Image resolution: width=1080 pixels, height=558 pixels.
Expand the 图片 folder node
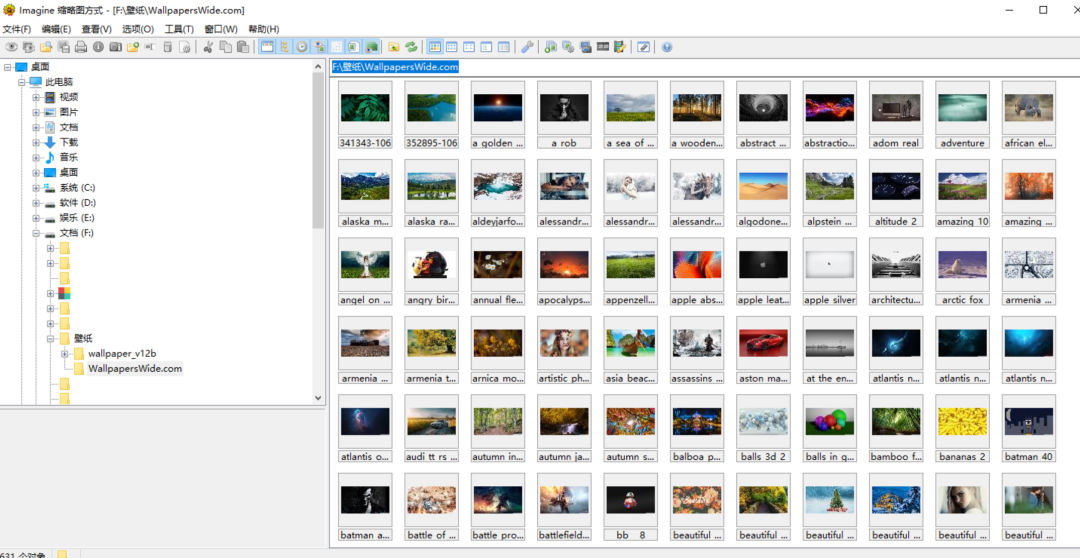click(36, 112)
